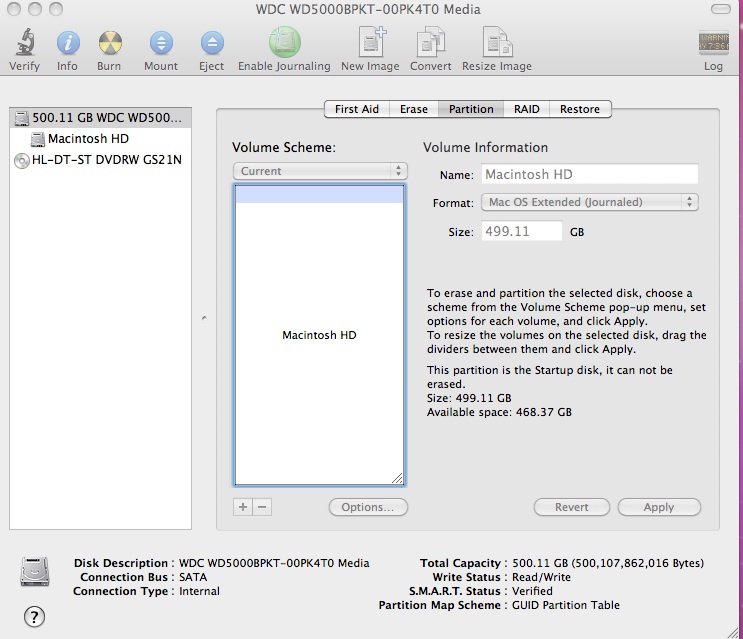Click the Size field 499.11
This screenshot has width=743, height=639.
522,231
